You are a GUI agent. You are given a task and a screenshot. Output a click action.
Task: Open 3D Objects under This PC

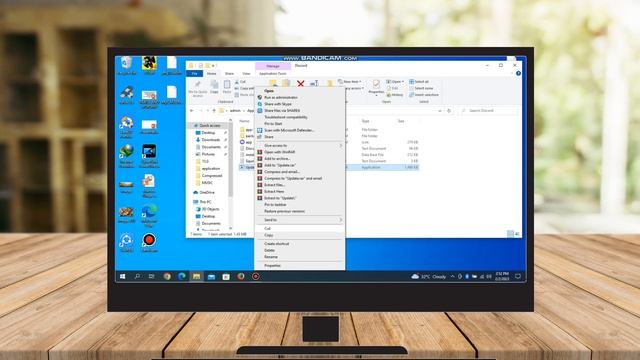point(211,209)
